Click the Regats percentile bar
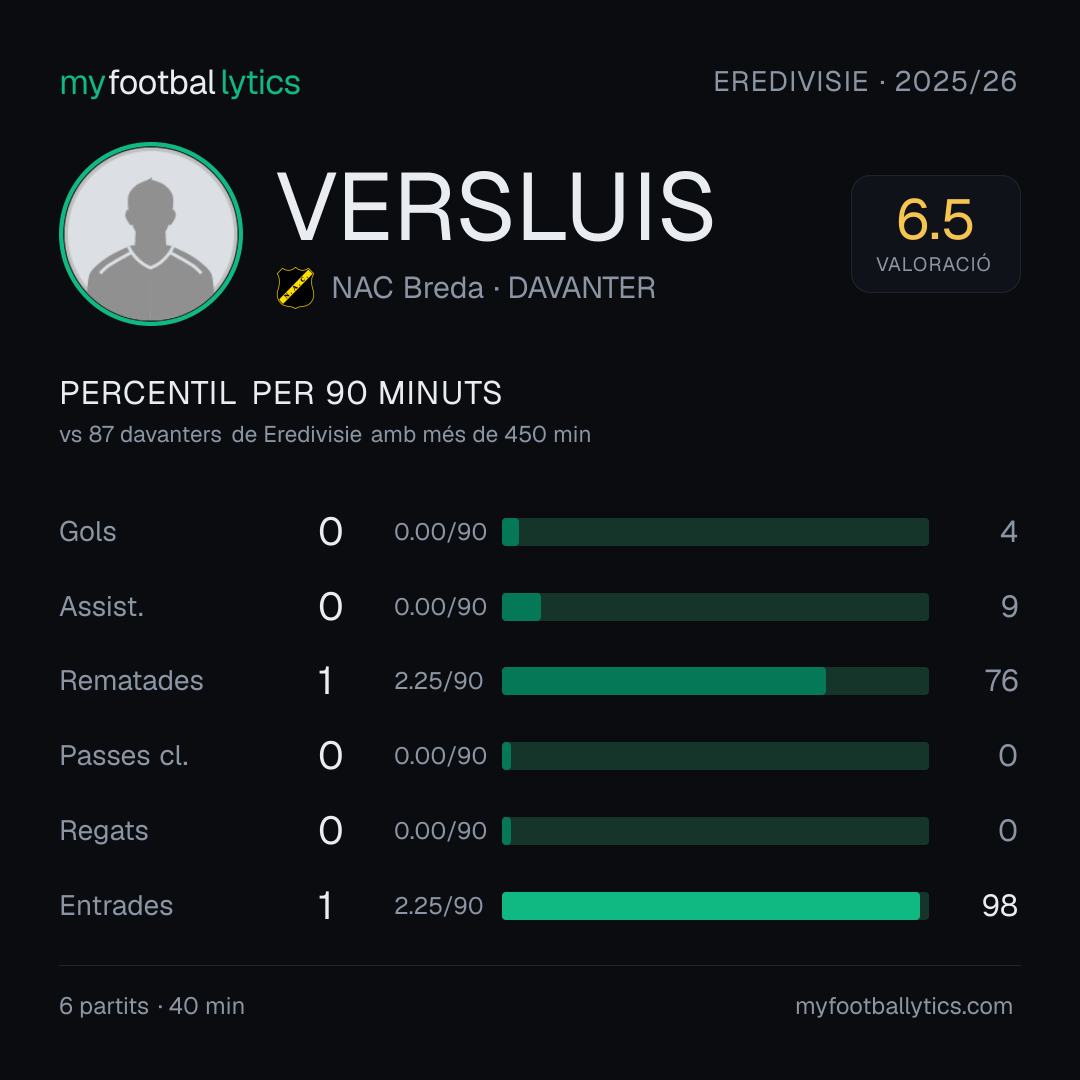 pyautogui.click(x=715, y=831)
